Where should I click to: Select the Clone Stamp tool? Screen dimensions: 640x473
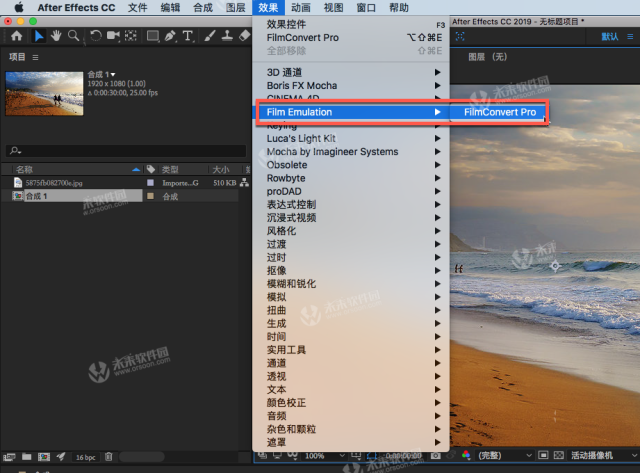pyautogui.click(x=227, y=36)
